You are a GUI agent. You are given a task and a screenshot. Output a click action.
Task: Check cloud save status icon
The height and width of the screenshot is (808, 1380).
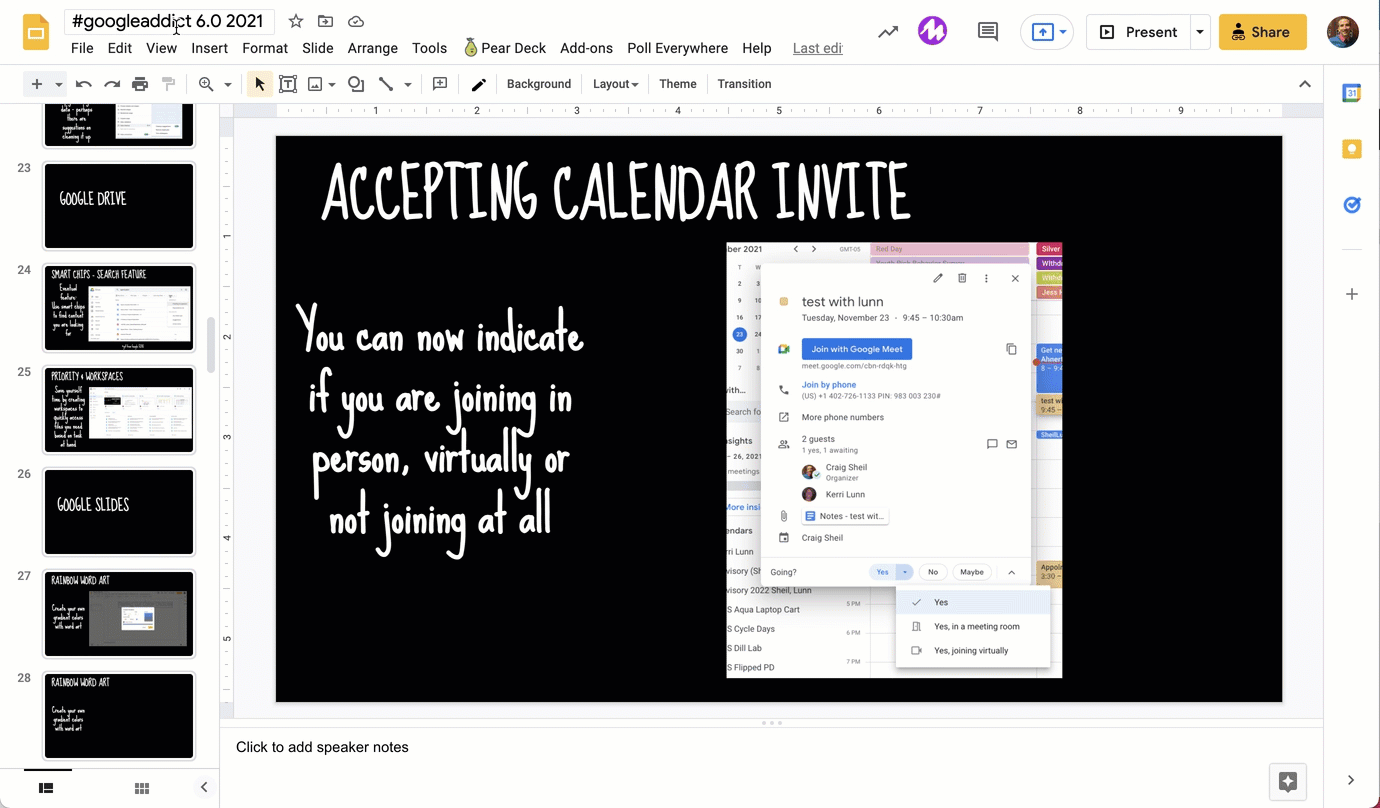click(x=355, y=21)
